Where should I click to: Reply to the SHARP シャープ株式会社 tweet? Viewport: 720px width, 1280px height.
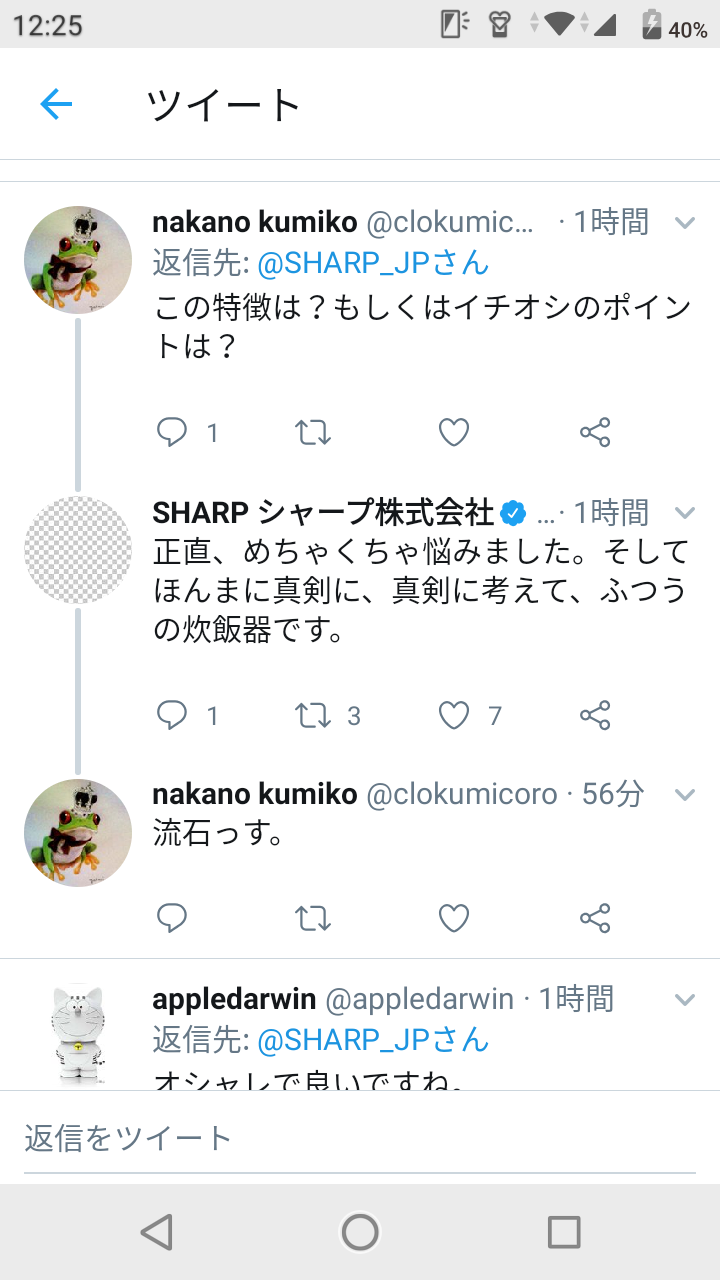(173, 715)
